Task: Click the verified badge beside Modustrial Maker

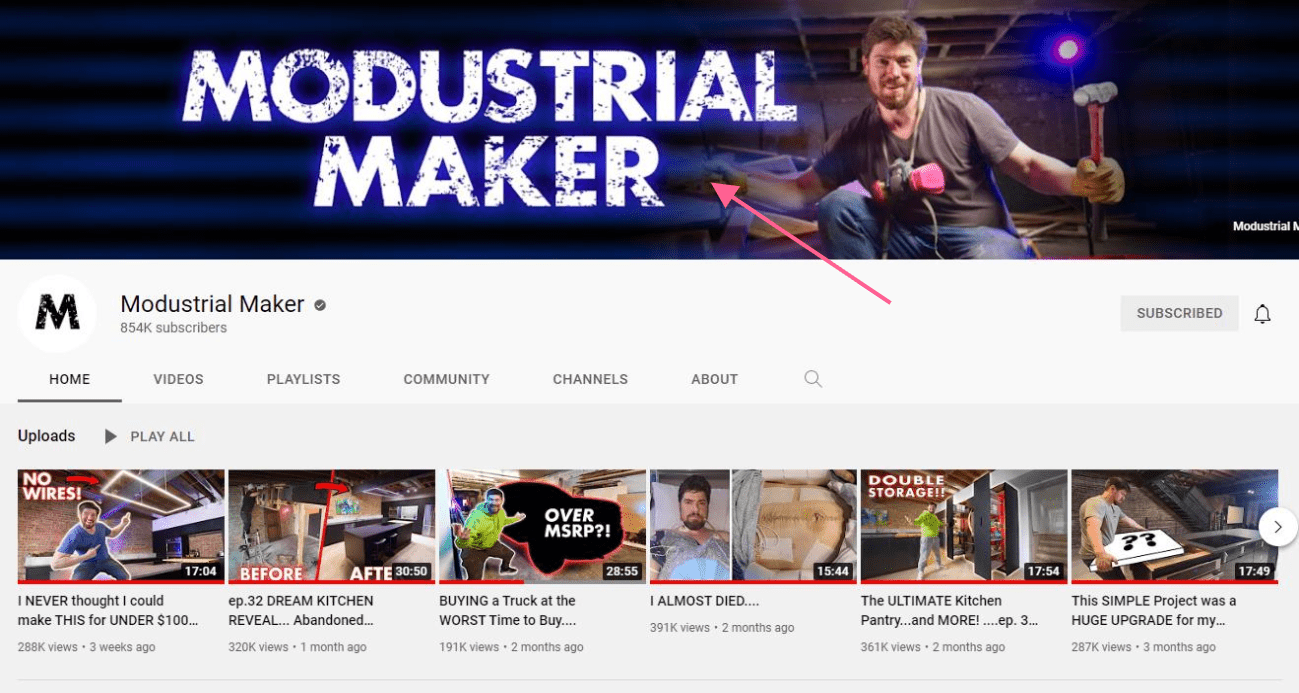Action: pos(320,305)
